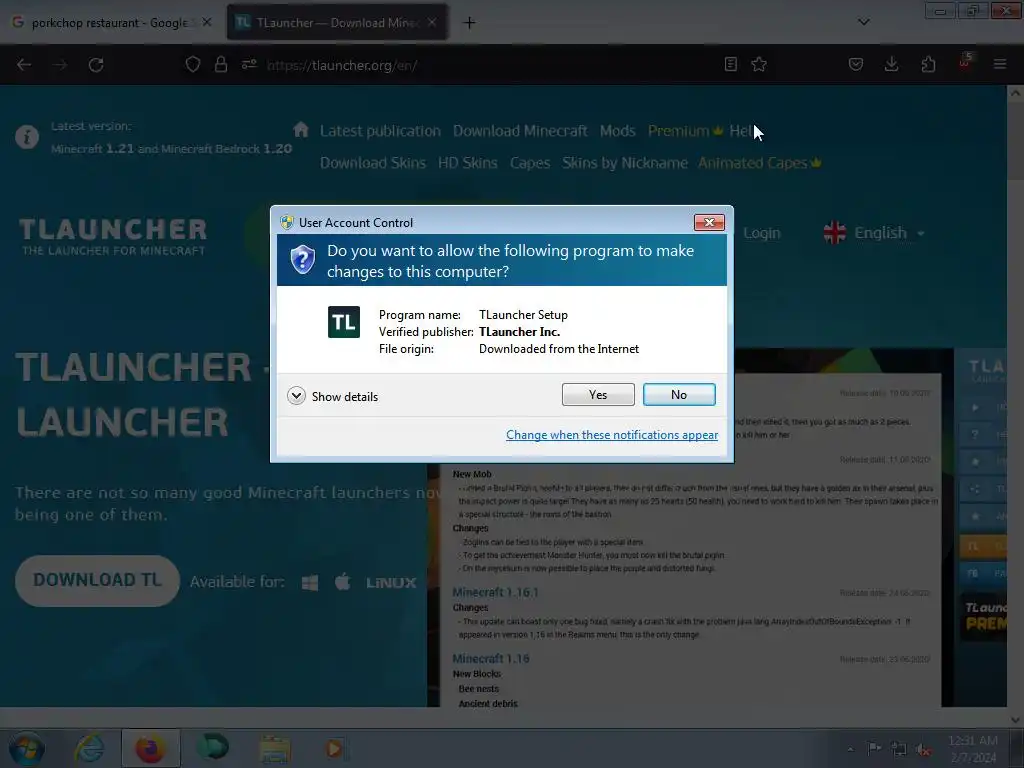The height and width of the screenshot is (768, 1024).
Task: Click the Apple platform icon
Action: tap(342, 581)
